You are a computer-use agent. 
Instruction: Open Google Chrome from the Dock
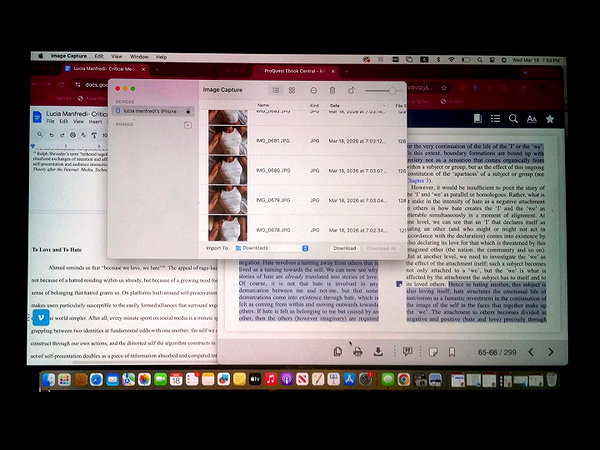click(403, 380)
